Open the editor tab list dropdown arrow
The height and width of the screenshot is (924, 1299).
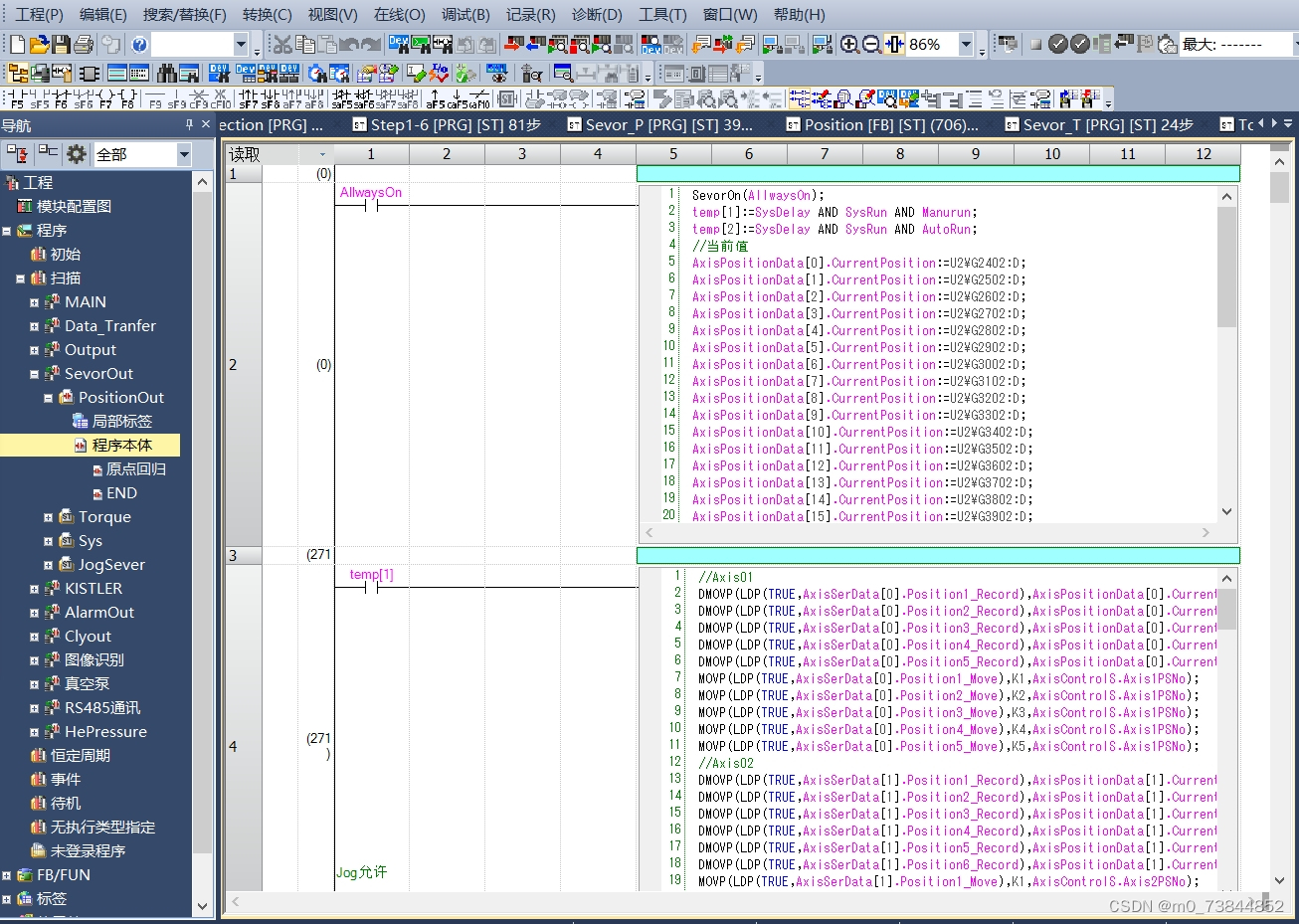coord(1289,123)
